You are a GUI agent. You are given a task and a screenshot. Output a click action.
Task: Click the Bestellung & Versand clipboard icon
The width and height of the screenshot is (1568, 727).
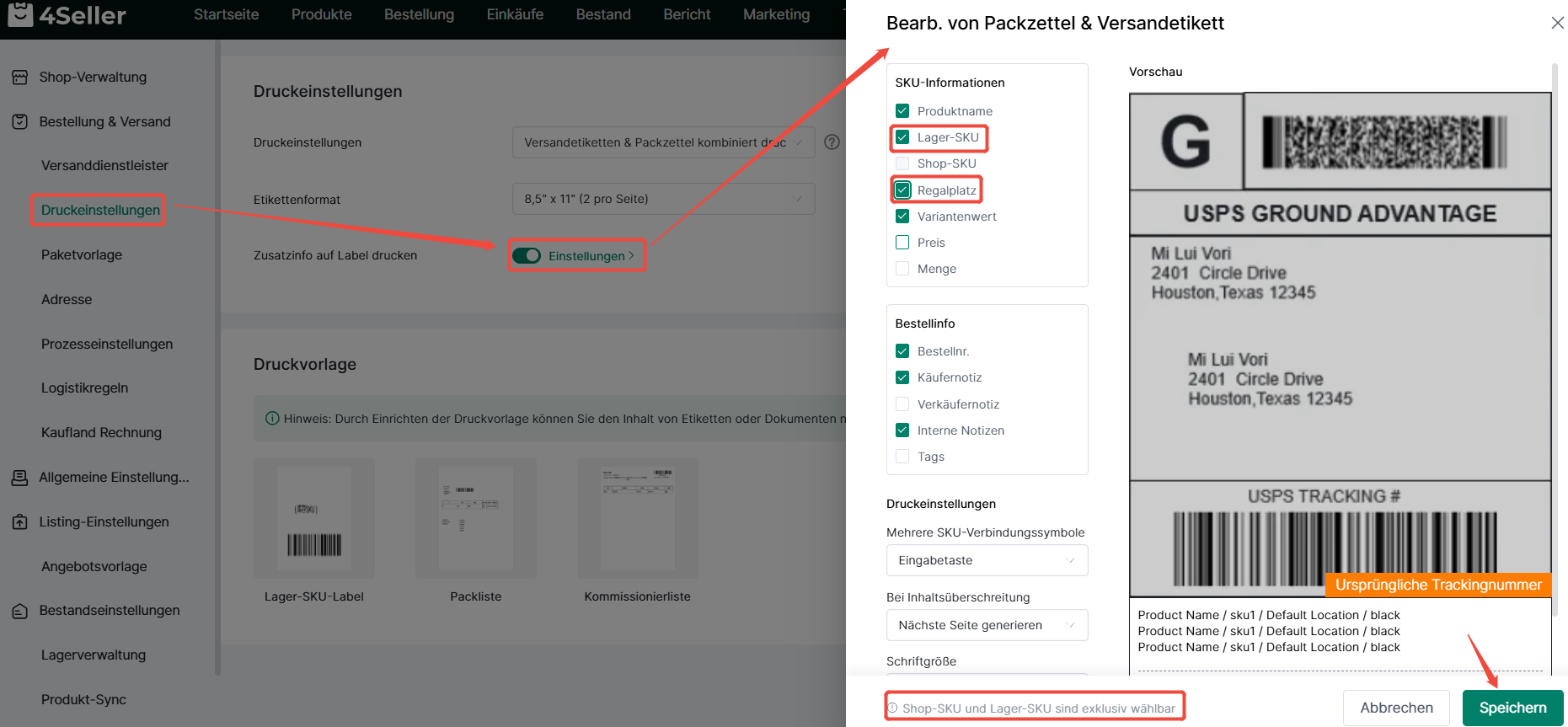[20, 121]
